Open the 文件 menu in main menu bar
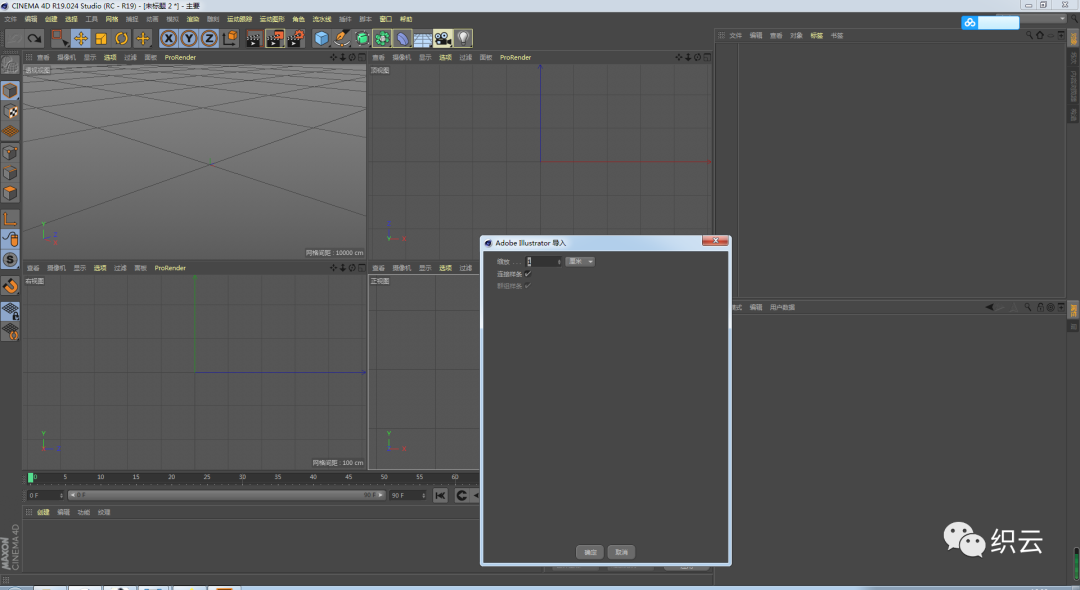This screenshot has width=1080, height=590. pyautogui.click(x=10, y=19)
